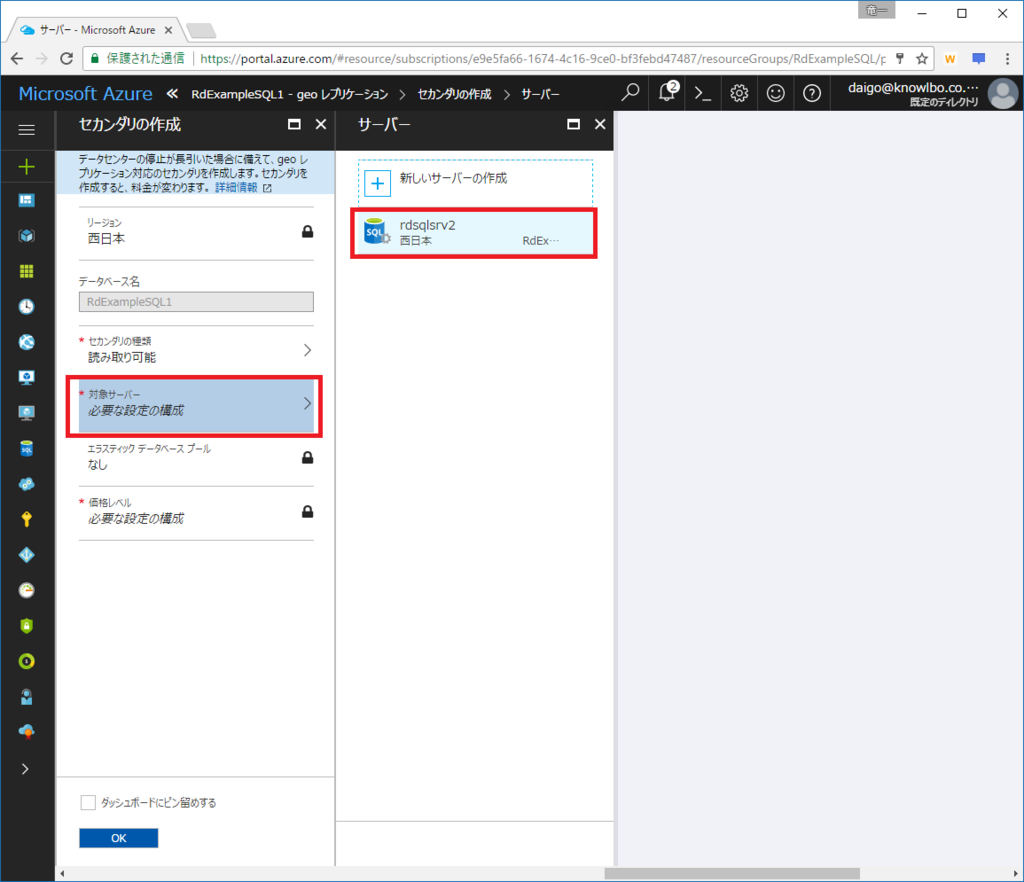Screen dimensions: 1024x882
Task: Open RdExampleSQL1 - geo レプリケーション breadcrumb
Action: (x=289, y=95)
